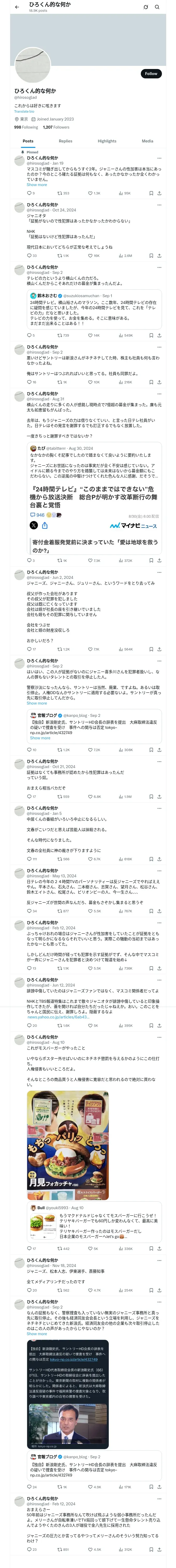Bookmark the pinned Jan 19 post
The image size is (176, 1568).
tap(151, 193)
